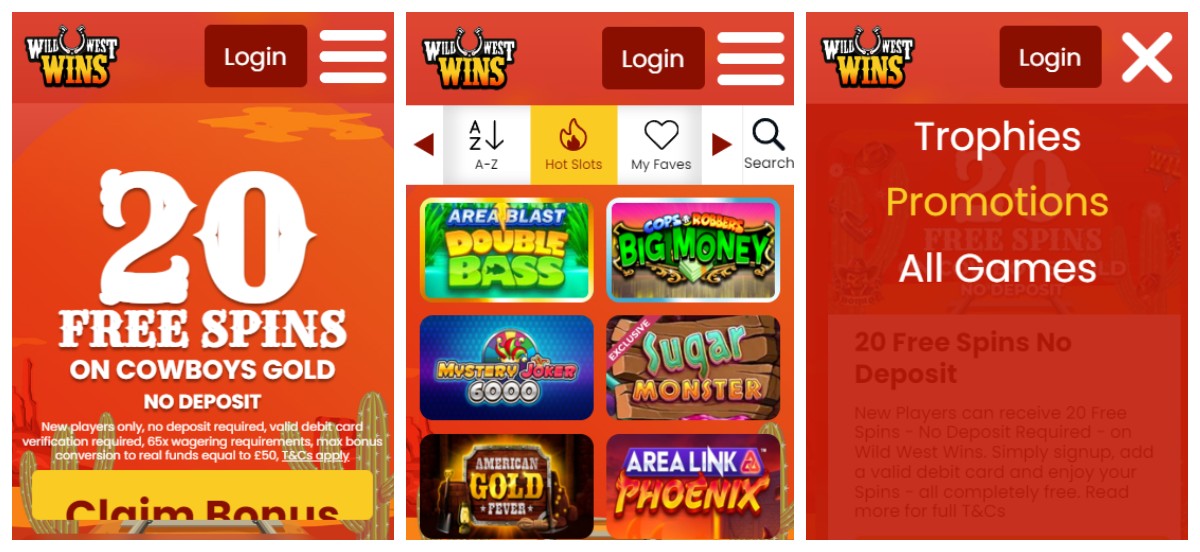Tap Login on the left screen
This screenshot has width=1200, height=552.
pos(255,57)
